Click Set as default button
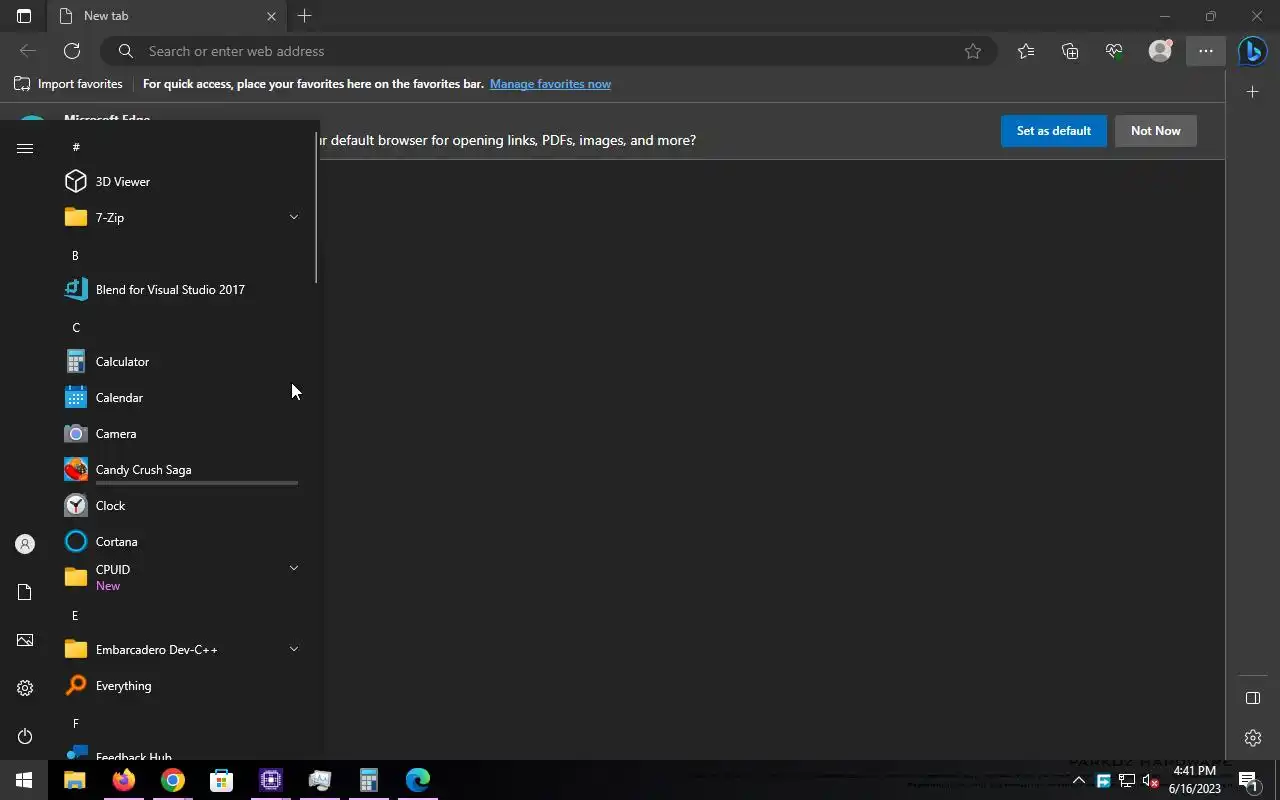1280x800 pixels. point(1054,131)
